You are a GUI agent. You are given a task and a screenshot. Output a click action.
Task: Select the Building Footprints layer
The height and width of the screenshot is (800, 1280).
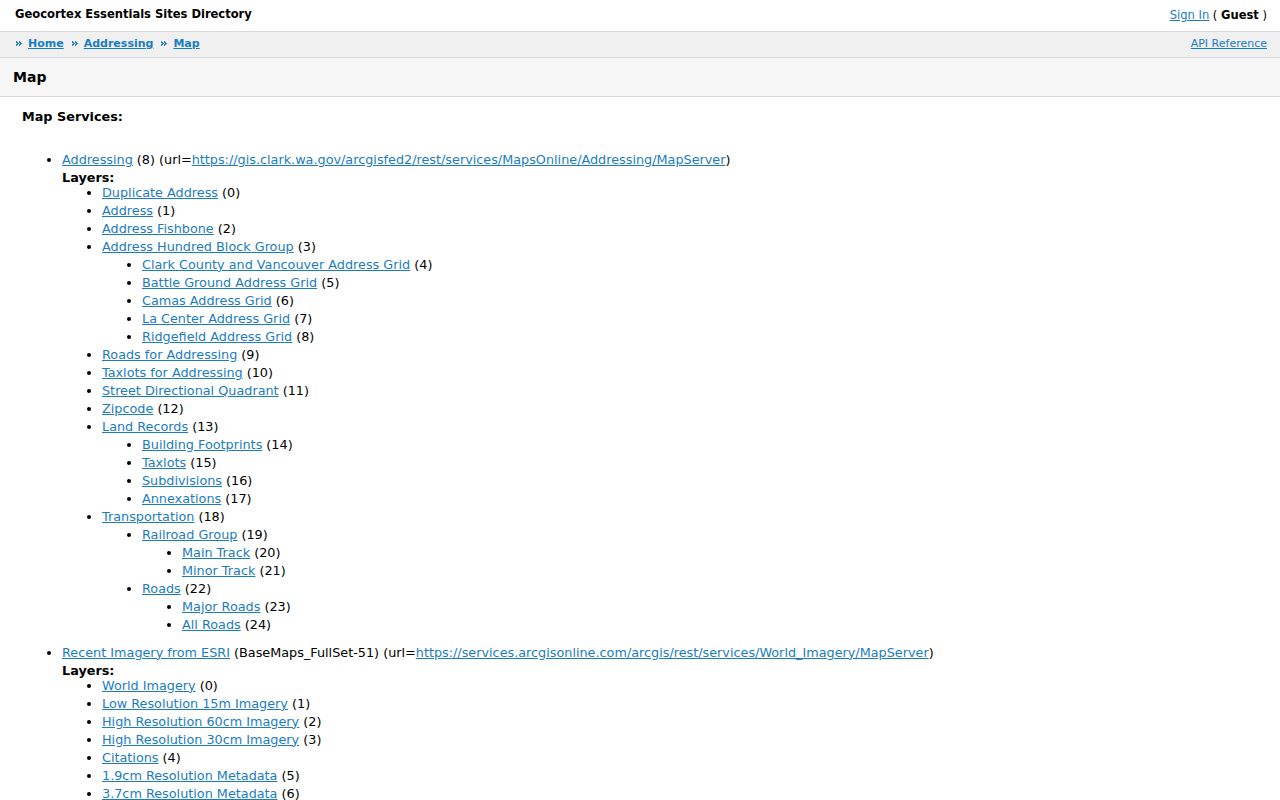tap(202, 445)
